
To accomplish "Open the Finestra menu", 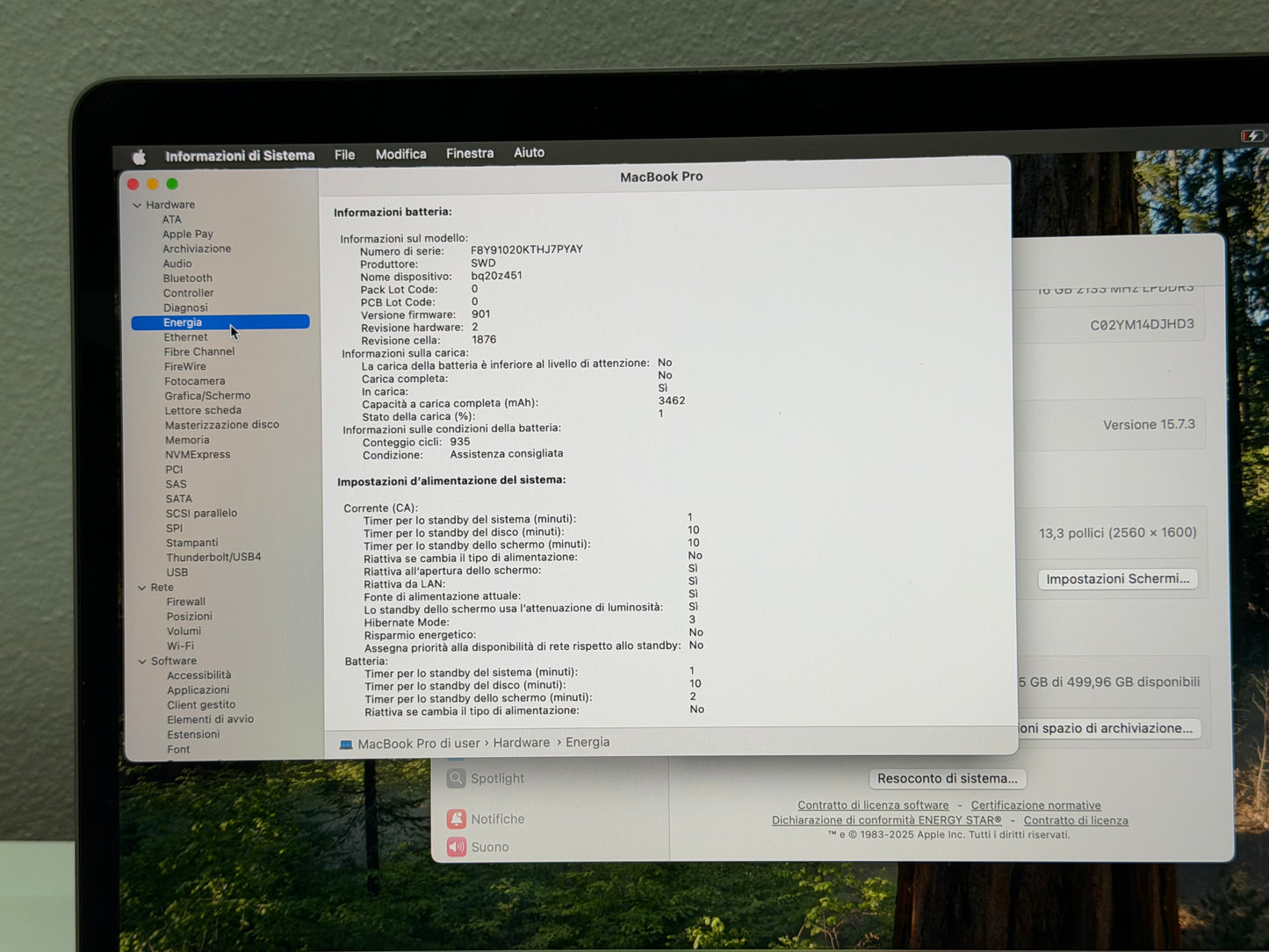I will click(x=470, y=153).
